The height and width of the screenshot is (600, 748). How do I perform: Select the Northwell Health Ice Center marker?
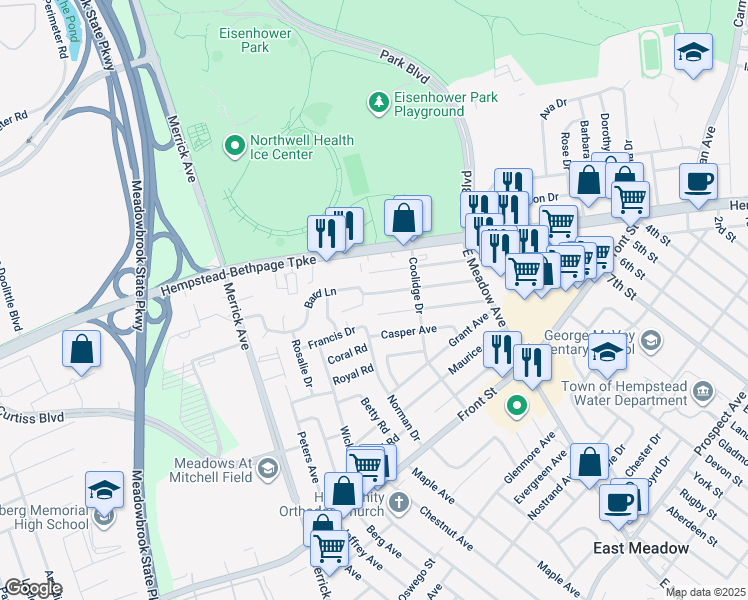(x=235, y=147)
